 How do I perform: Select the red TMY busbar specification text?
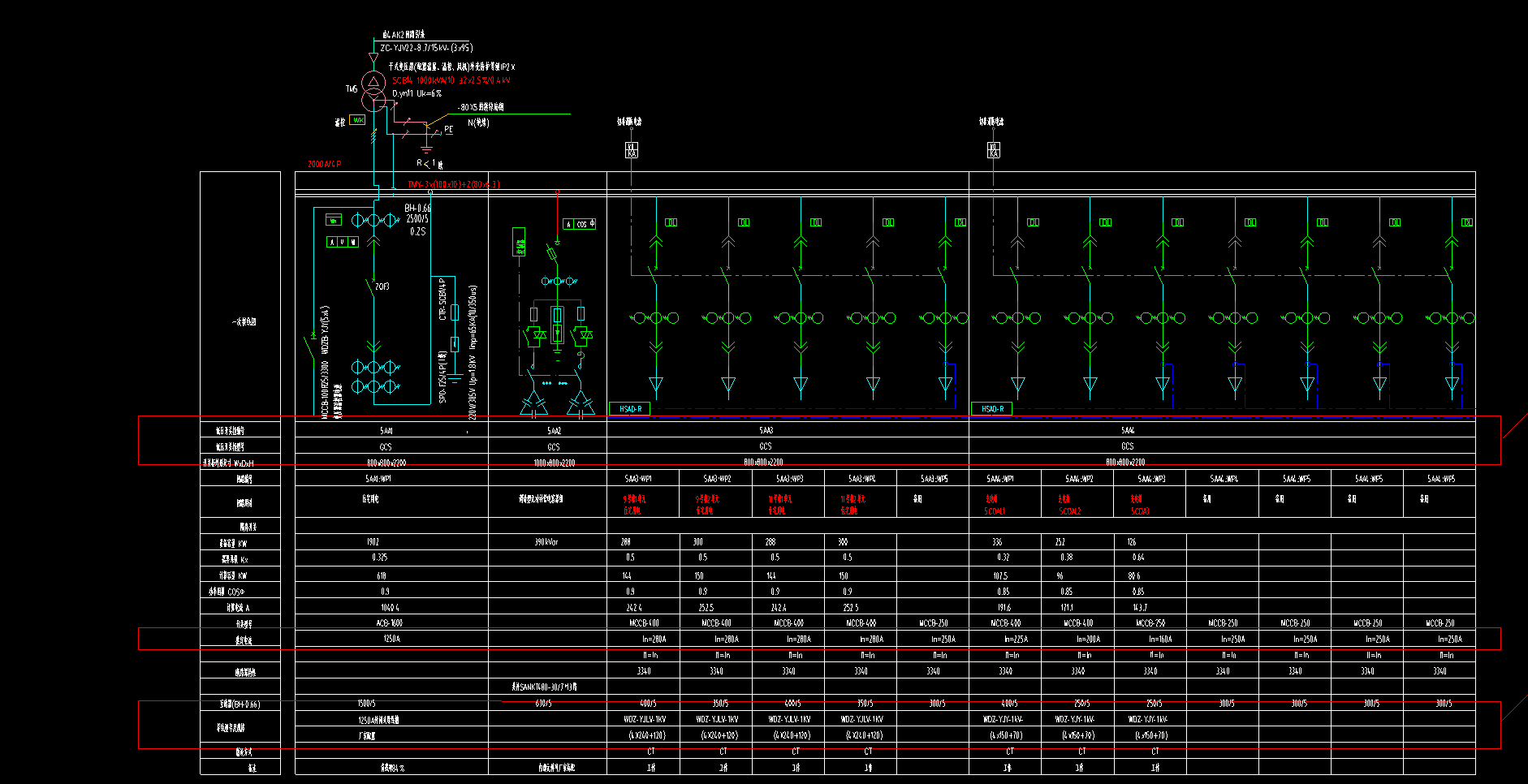pos(454,184)
